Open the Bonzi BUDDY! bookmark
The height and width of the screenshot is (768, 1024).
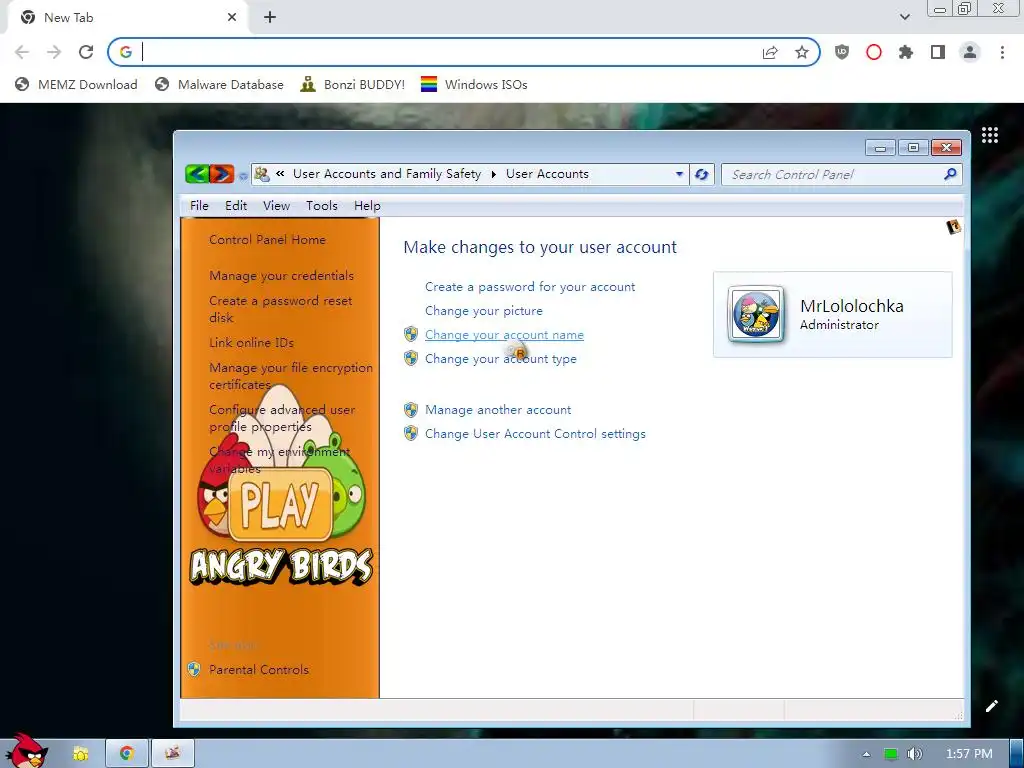353,84
